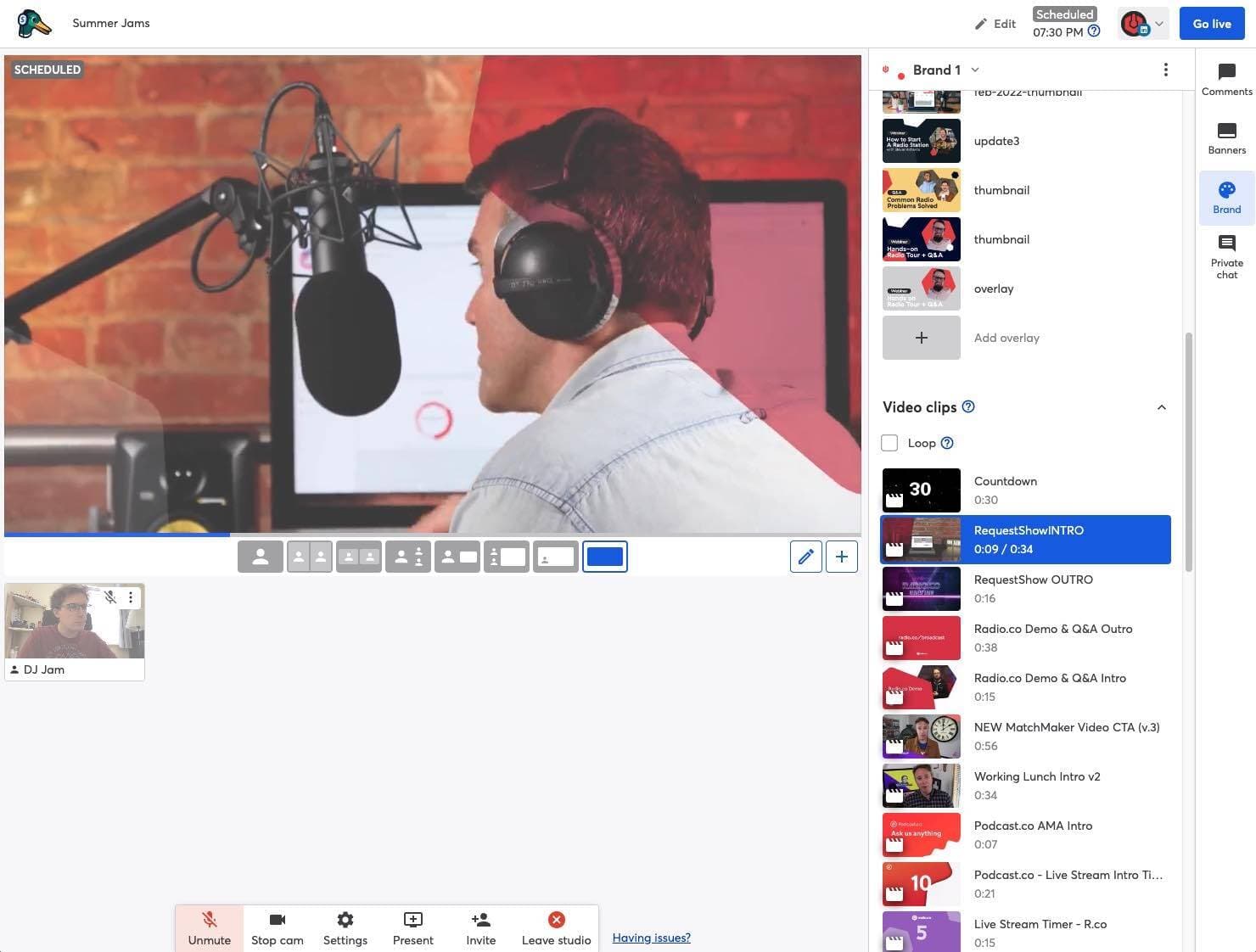Open the Banners panel
Viewport: 1256px width, 952px height.
coord(1226,137)
